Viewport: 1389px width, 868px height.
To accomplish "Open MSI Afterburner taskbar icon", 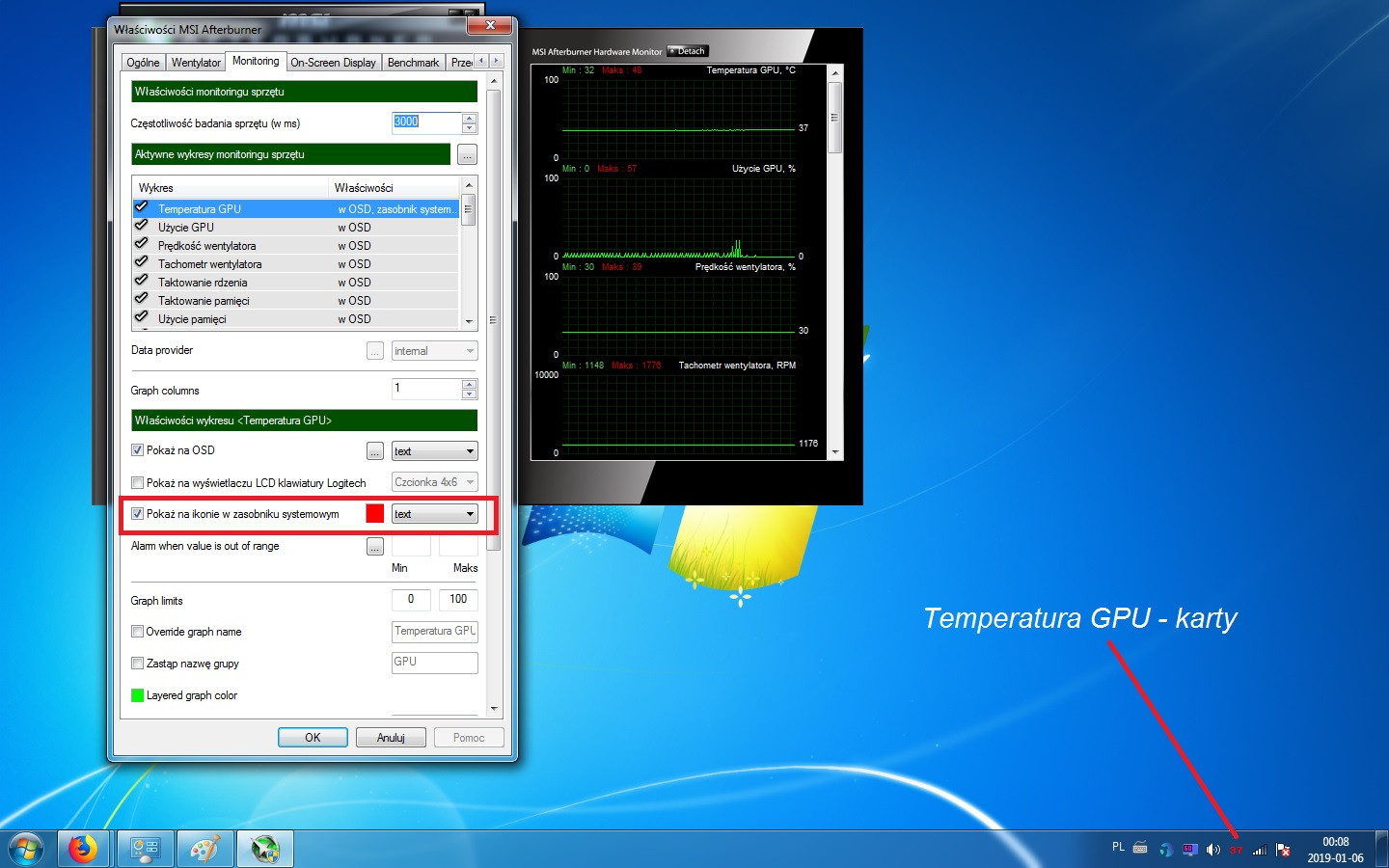I will click(x=264, y=849).
